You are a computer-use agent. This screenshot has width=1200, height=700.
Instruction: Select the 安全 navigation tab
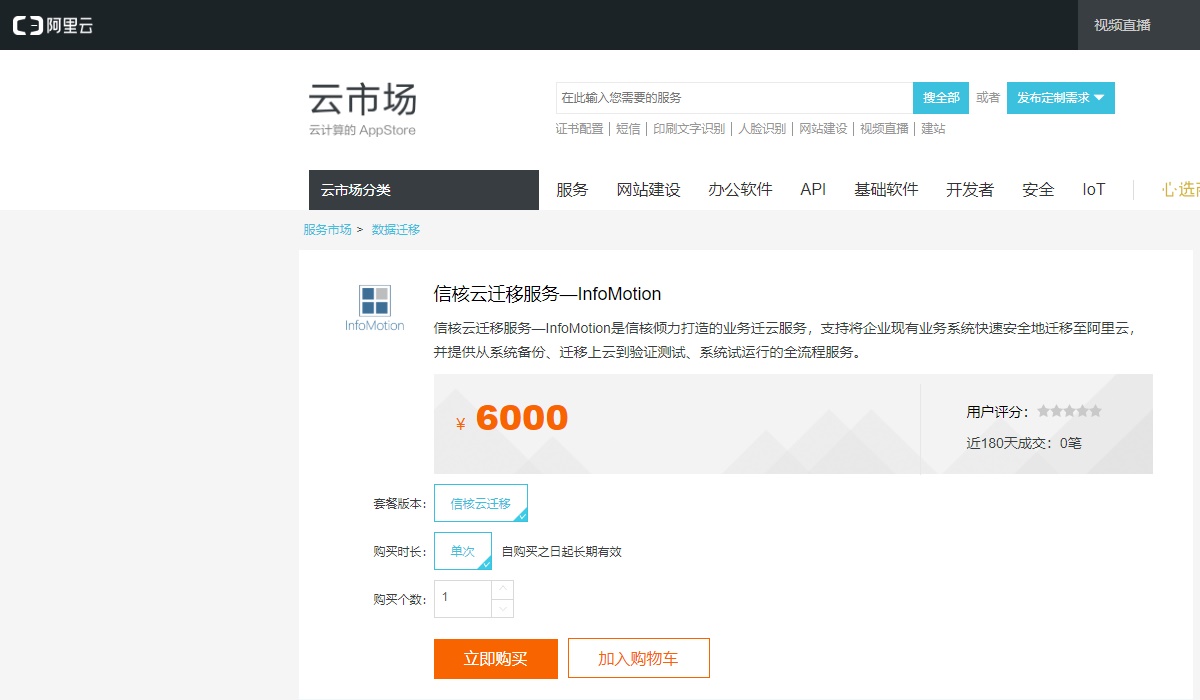tap(1038, 190)
